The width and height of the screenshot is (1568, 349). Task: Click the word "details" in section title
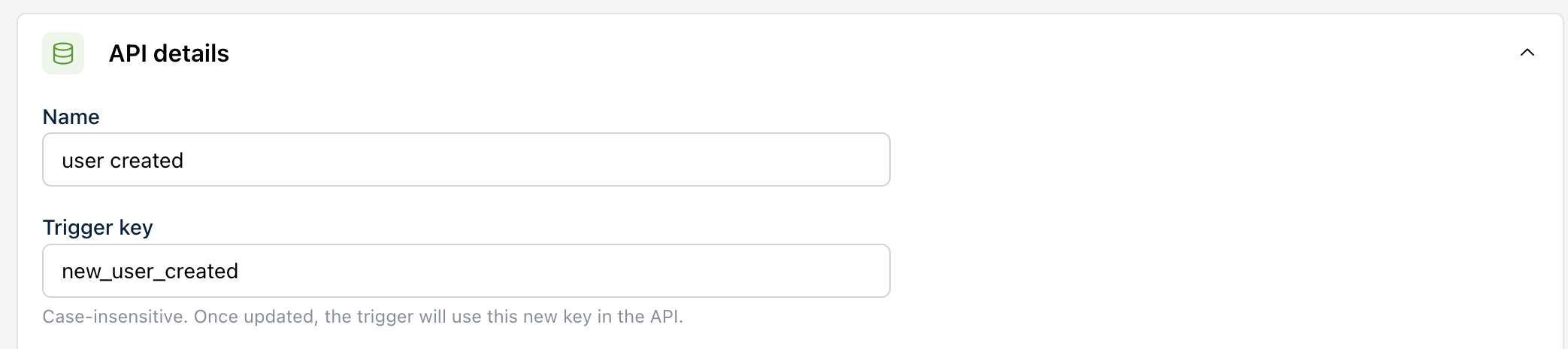tap(191, 53)
